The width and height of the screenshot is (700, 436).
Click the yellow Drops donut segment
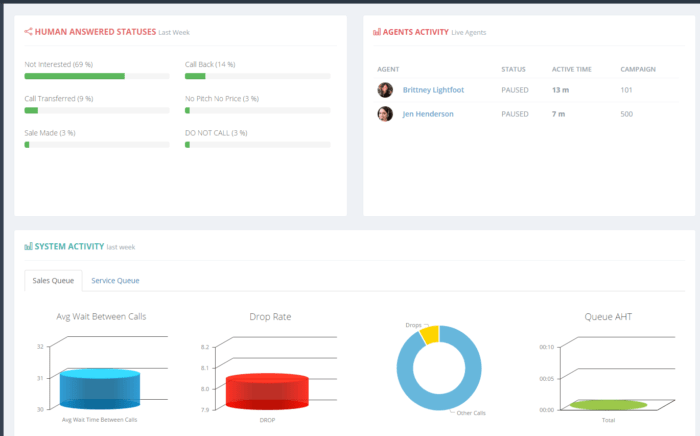tap(430, 335)
